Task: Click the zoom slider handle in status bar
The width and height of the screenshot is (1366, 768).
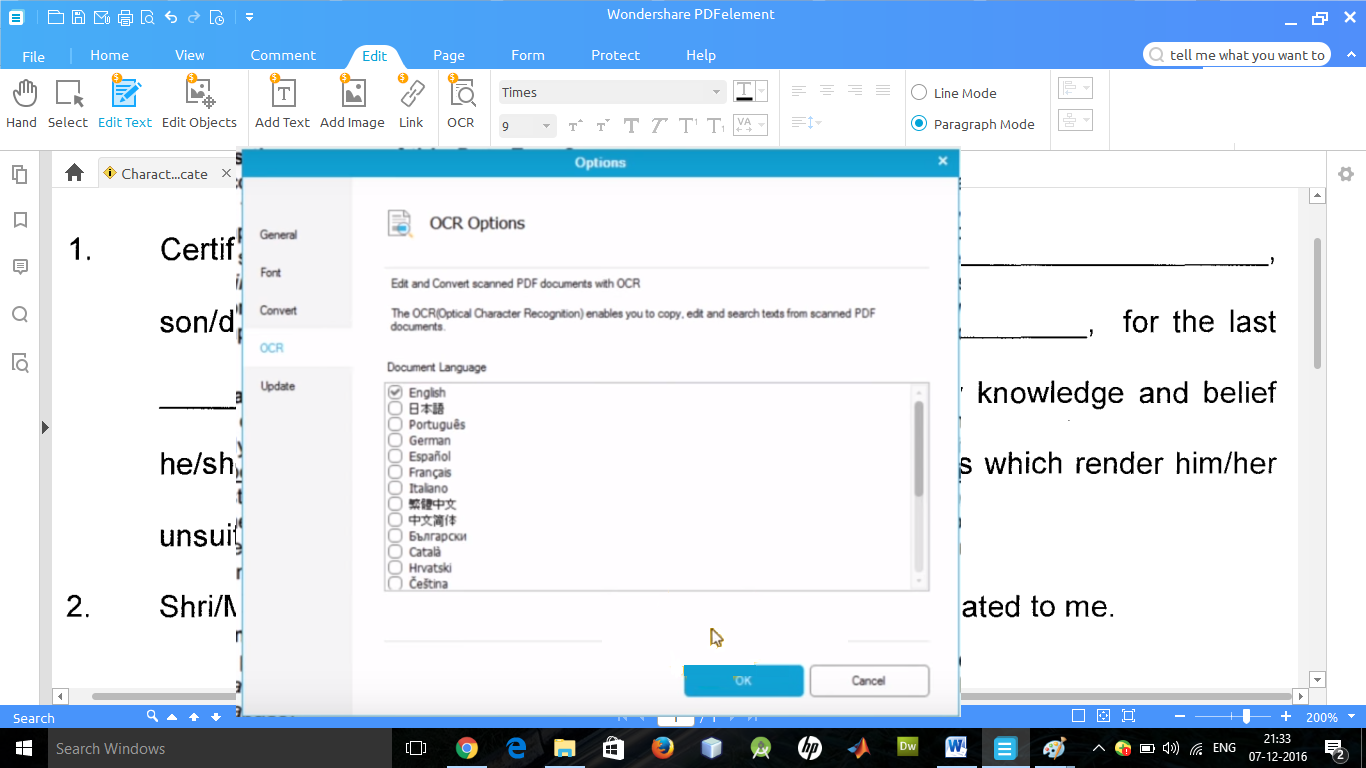Action: tap(1246, 716)
